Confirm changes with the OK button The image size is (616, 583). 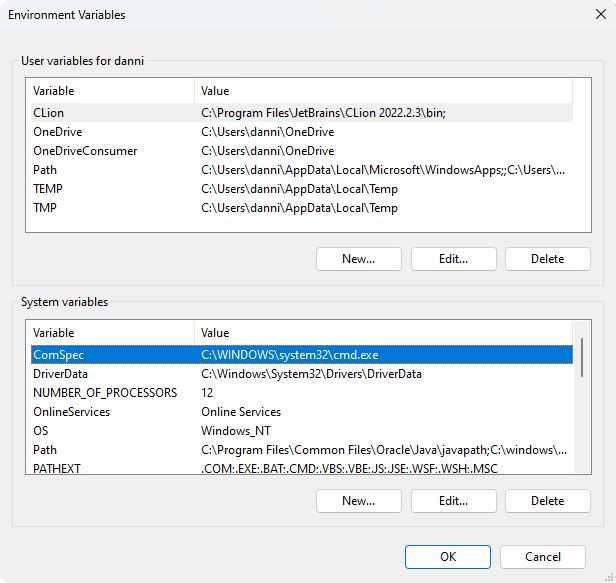point(448,557)
